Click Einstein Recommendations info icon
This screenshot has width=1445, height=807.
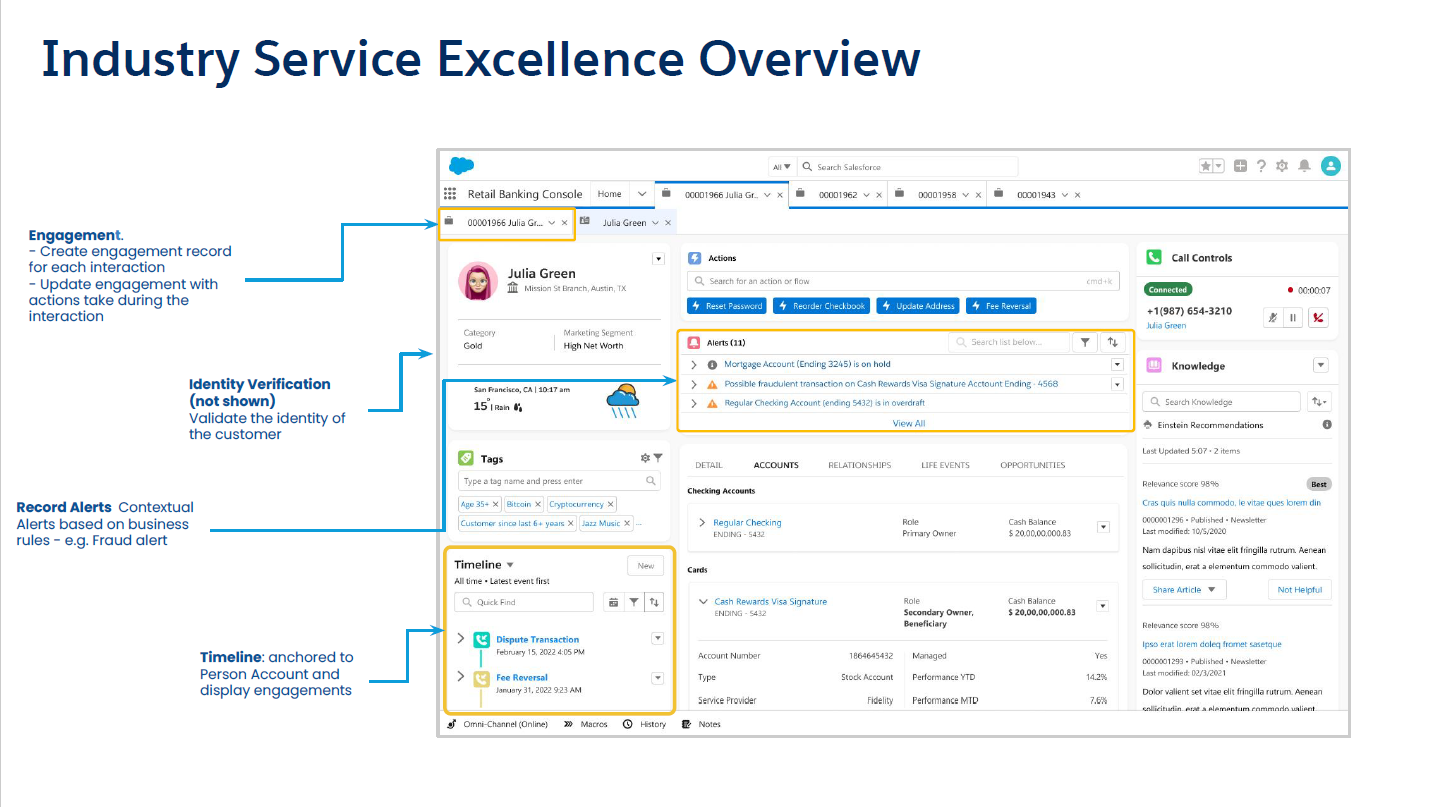1327,425
